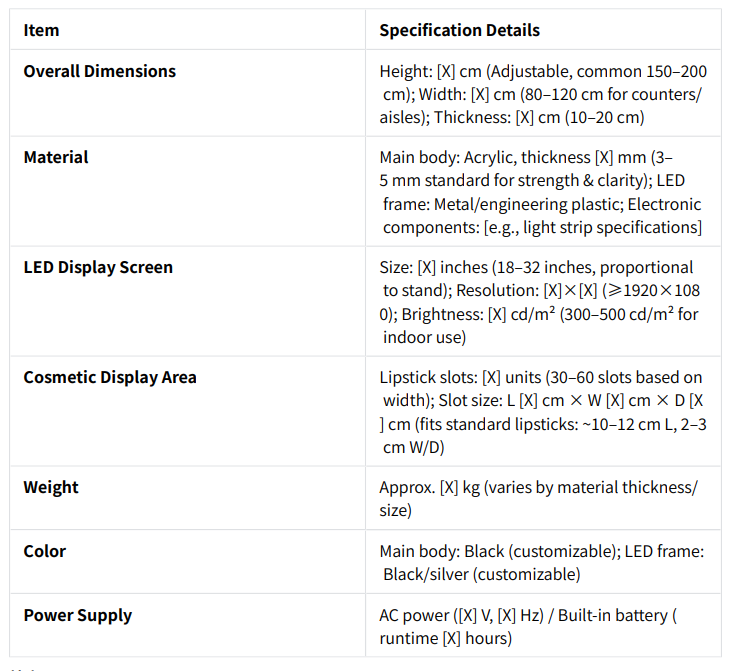Click the word Brightness in LED specs
734x671 pixels.
tap(441, 314)
